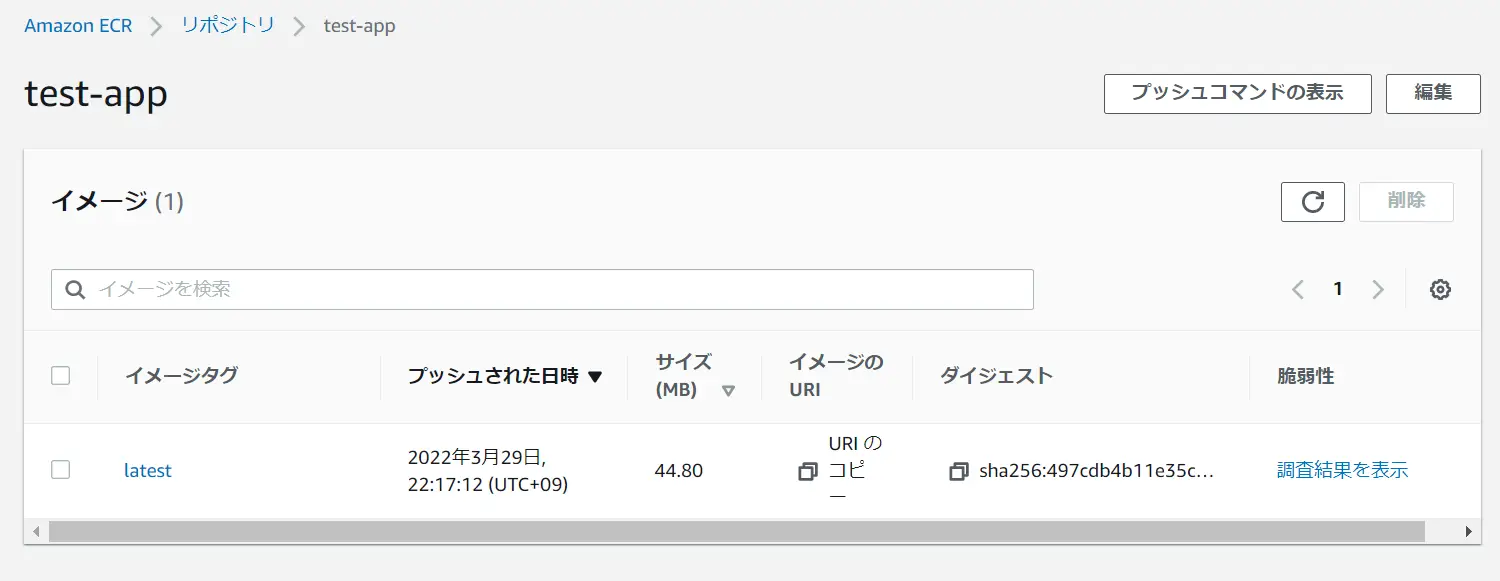The height and width of the screenshot is (581, 1500).
Task: Sort by プッシュされた日時 column arrow
Action: [x=595, y=377]
